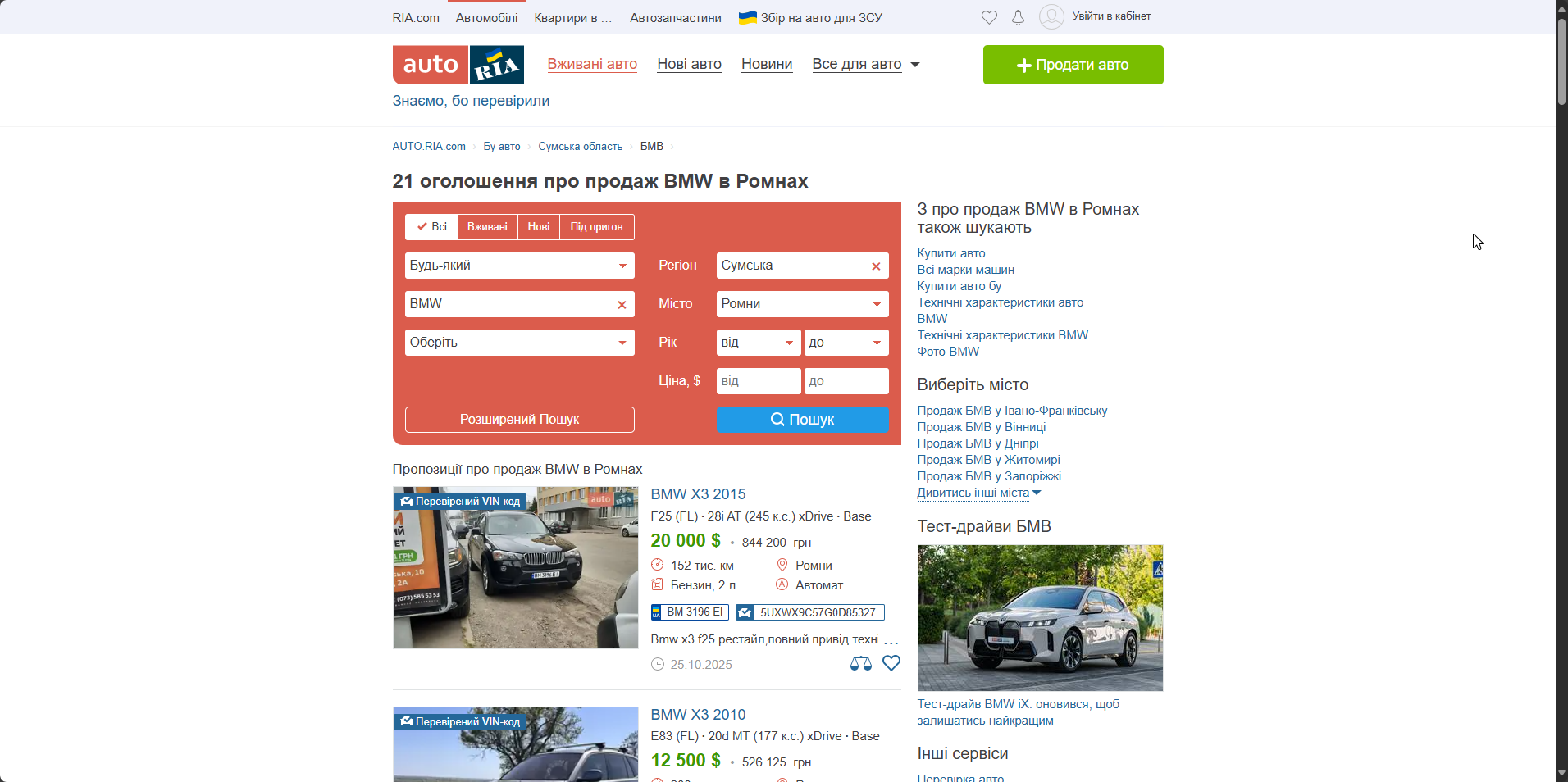Open Розширений Пошук
1568x782 pixels.
(520, 420)
